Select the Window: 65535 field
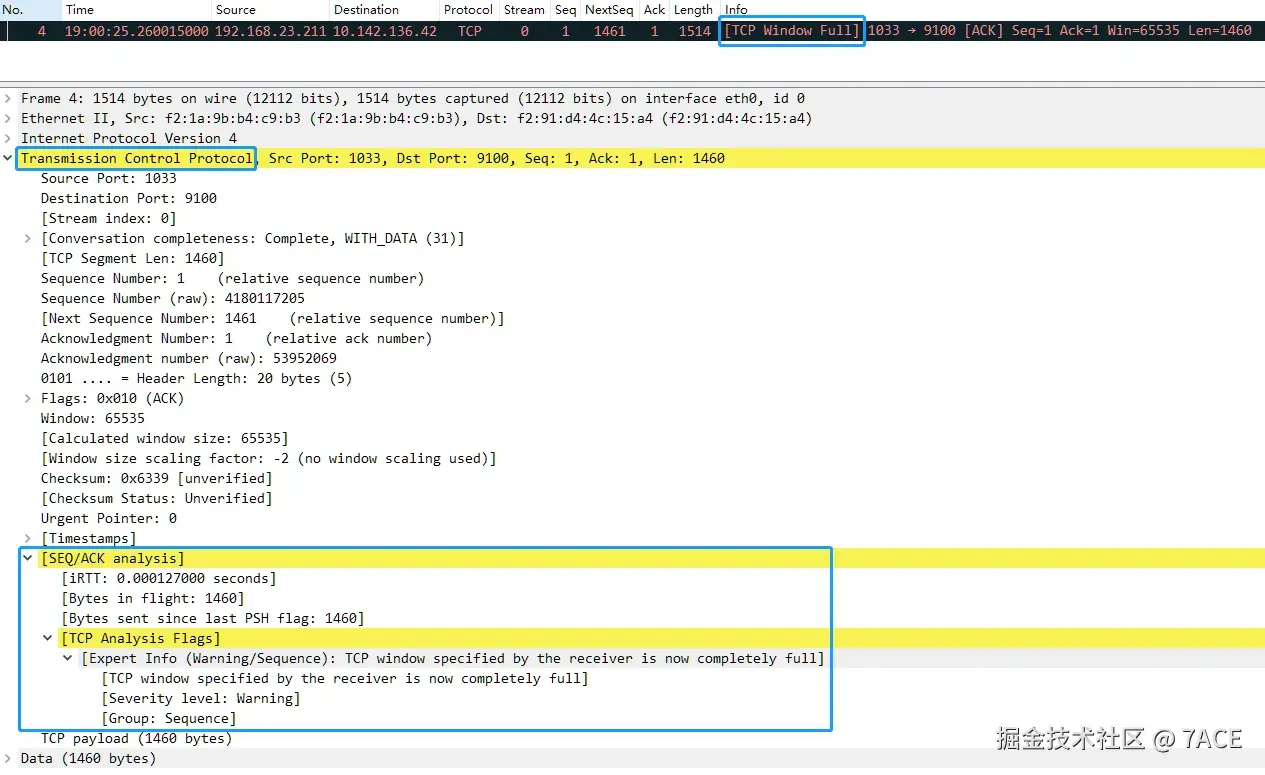Viewport: 1265px width, 775px height. 92,418
